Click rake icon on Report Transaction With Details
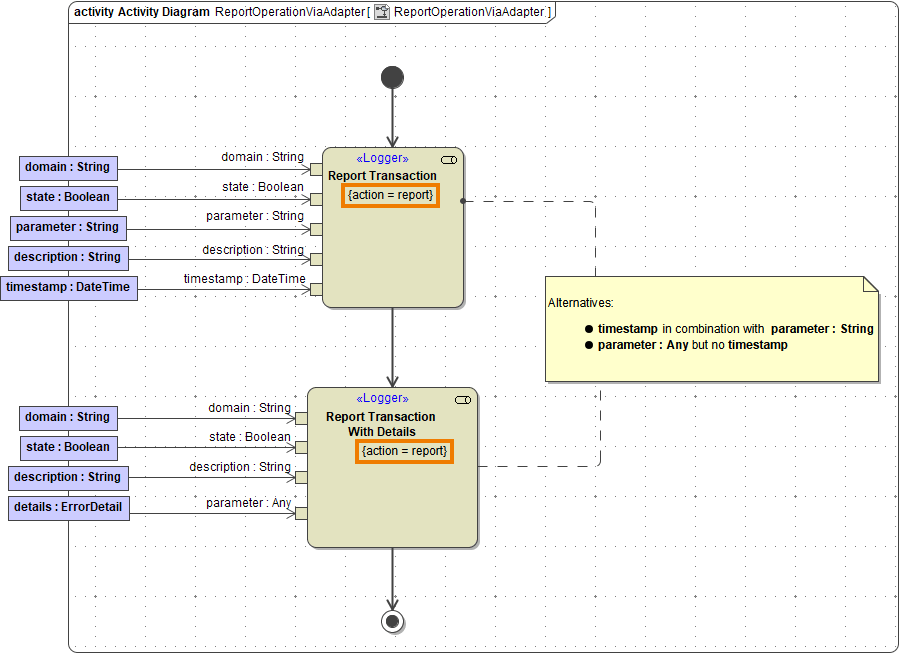The width and height of the screenshot is (900, 654). tap(462, 400)
